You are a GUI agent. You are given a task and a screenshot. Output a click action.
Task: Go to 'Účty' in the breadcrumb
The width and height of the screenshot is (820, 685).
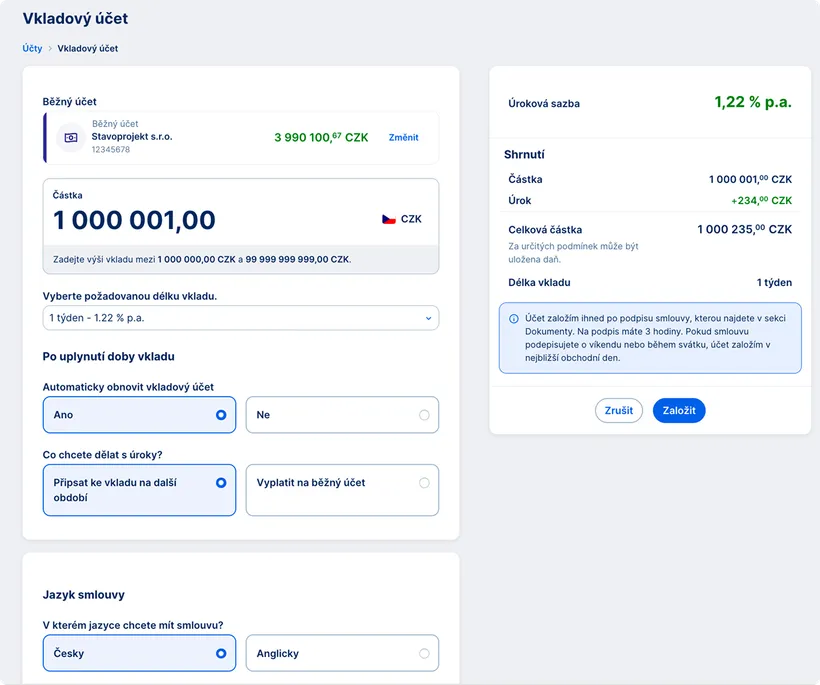(32, 48)
